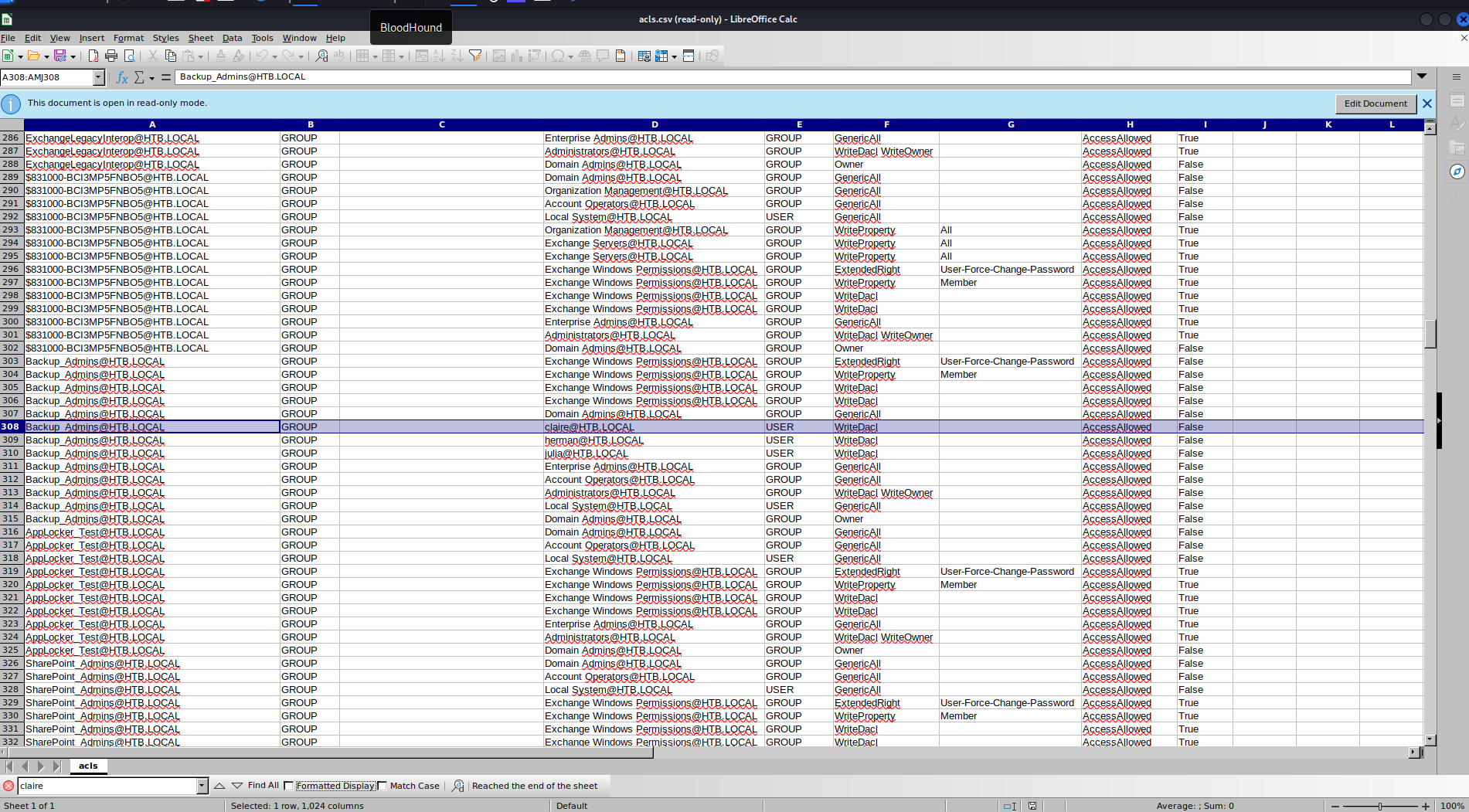1469x812 pixels.
Task: Click the Headers and Footers icon
Action: click(x=621, y=56)
